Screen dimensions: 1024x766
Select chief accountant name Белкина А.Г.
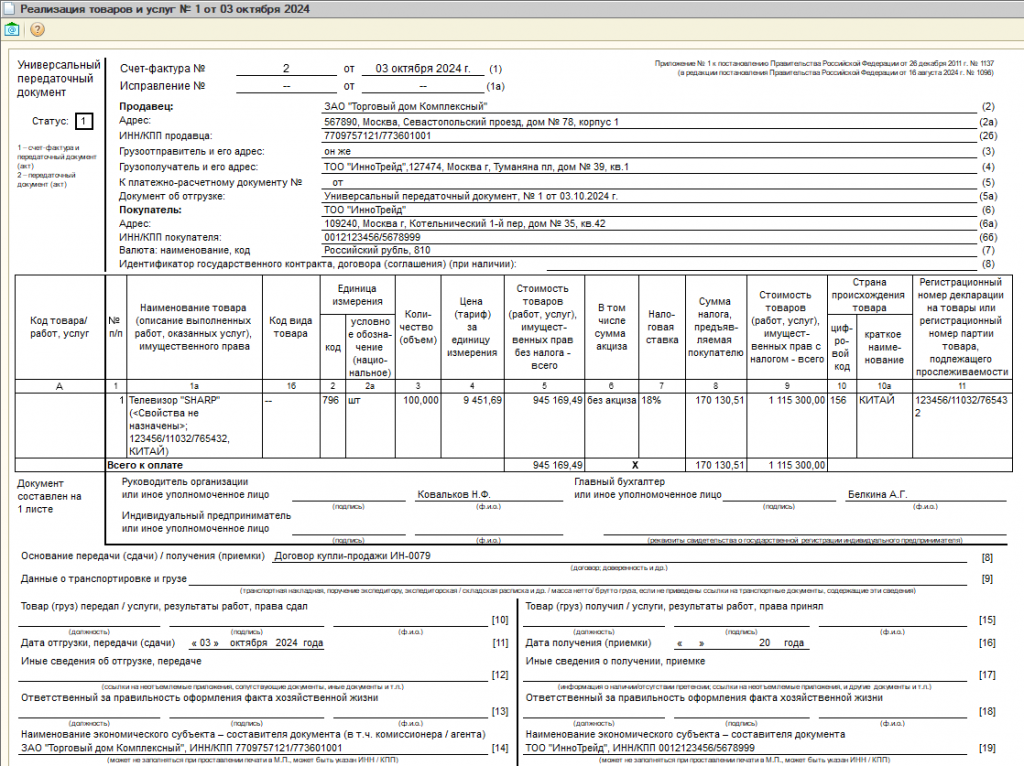(877, 495)
